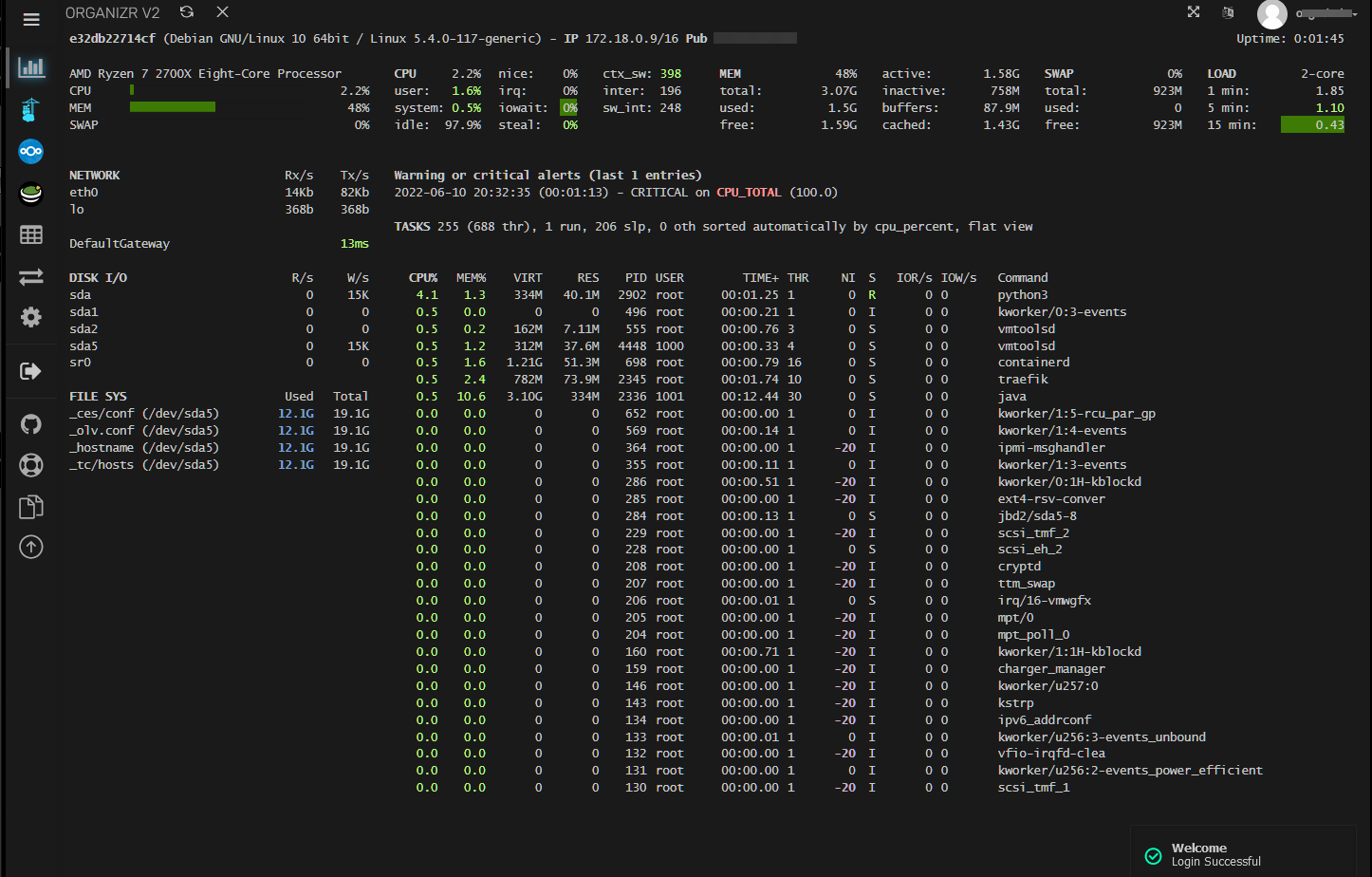Open the Portainer crane icon tab
This screenshot has height=877, width=1372.
(x=30, y=109)
